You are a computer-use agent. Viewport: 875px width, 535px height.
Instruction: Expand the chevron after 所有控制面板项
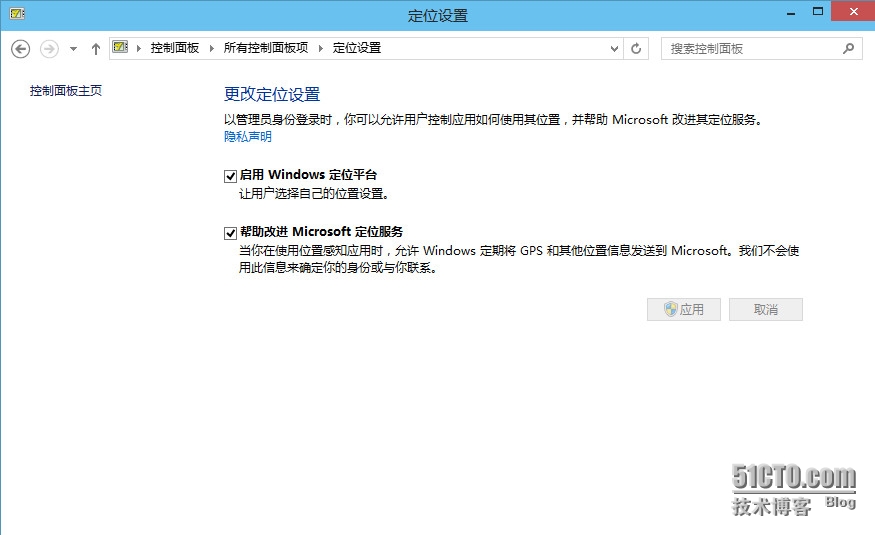coord(320,49)
